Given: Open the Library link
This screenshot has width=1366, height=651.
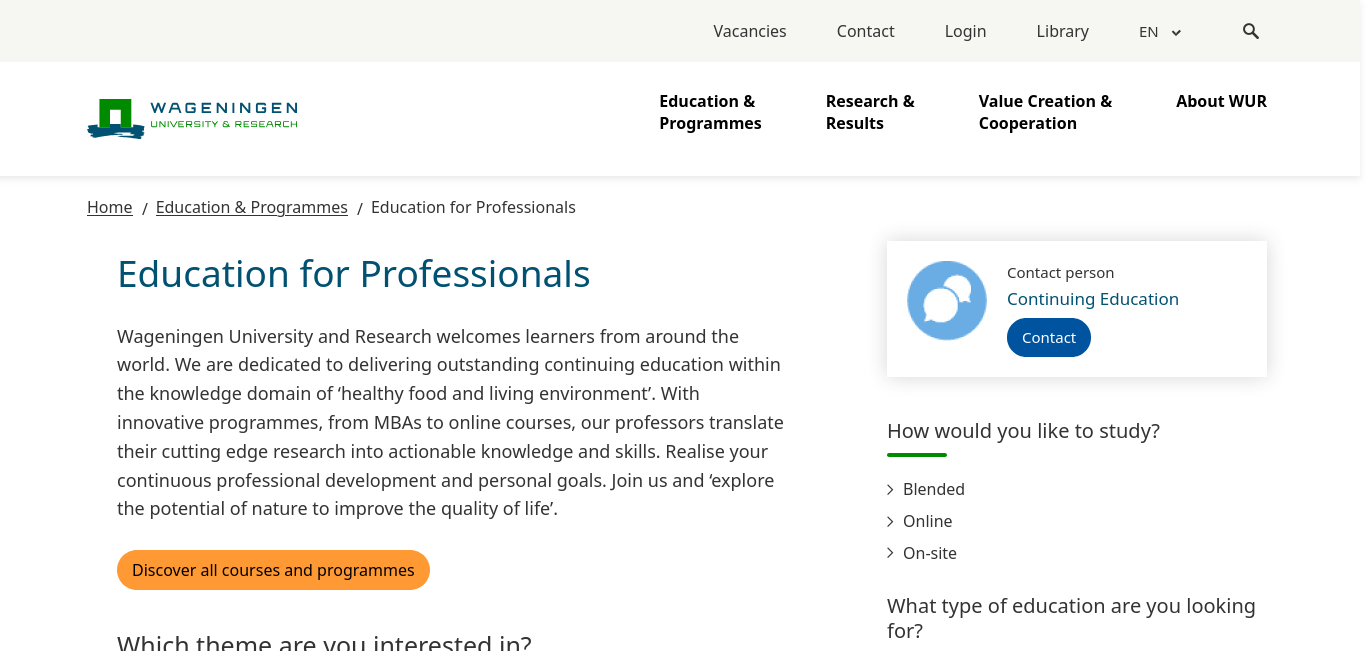Looking at the screenshot, I should 1062,31.
